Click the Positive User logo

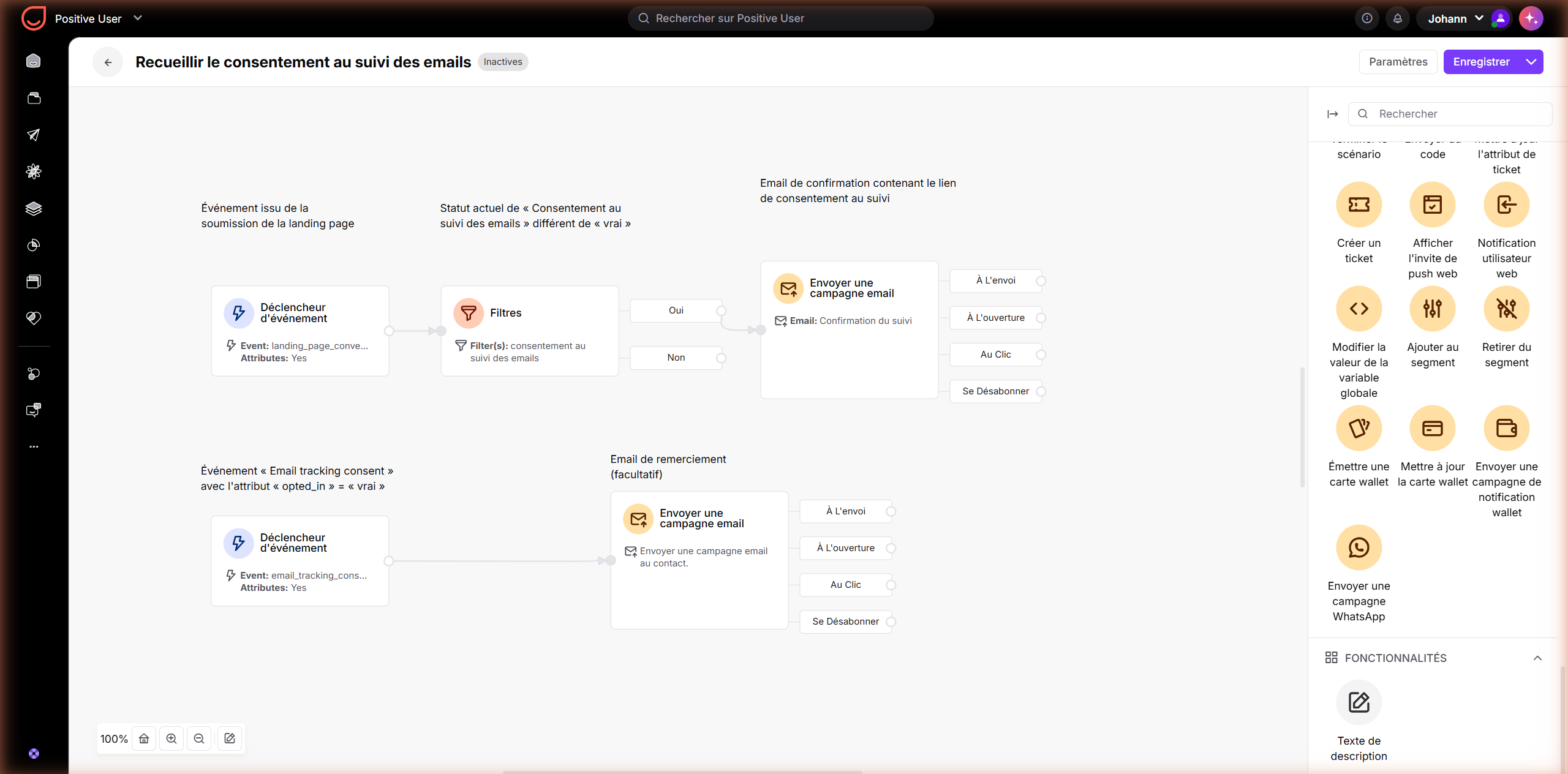(33, 18)
